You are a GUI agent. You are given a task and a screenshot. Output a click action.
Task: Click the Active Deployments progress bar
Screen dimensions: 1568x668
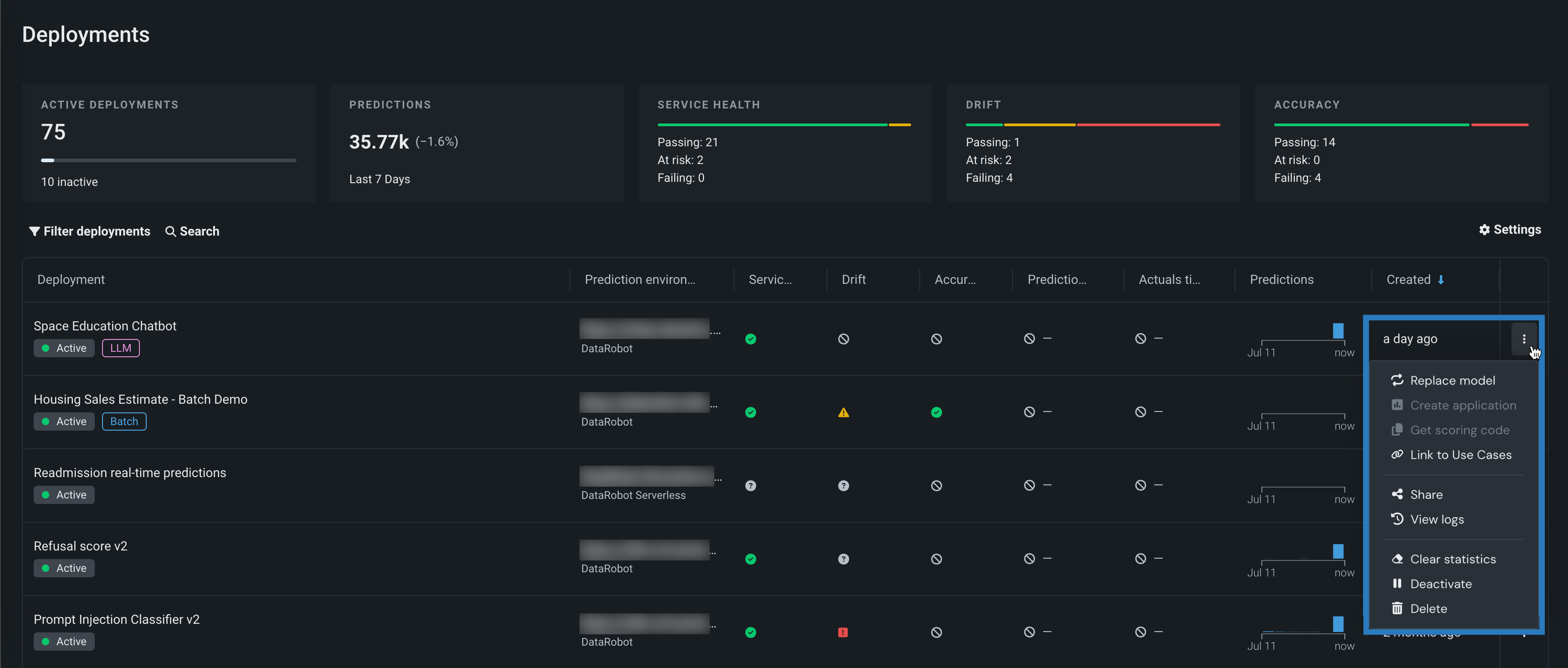click(168, 160)
